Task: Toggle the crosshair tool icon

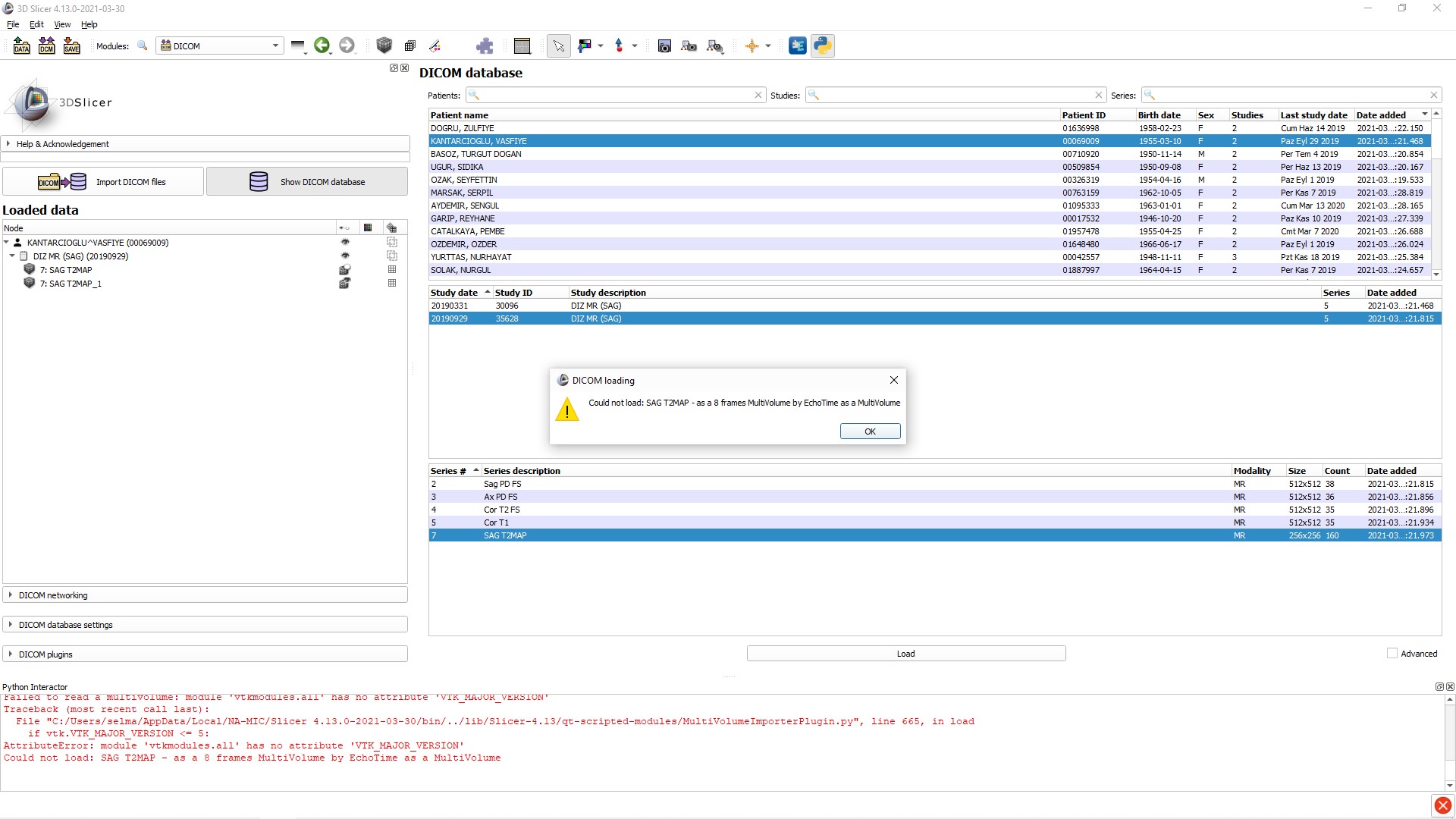Action: 752,46
